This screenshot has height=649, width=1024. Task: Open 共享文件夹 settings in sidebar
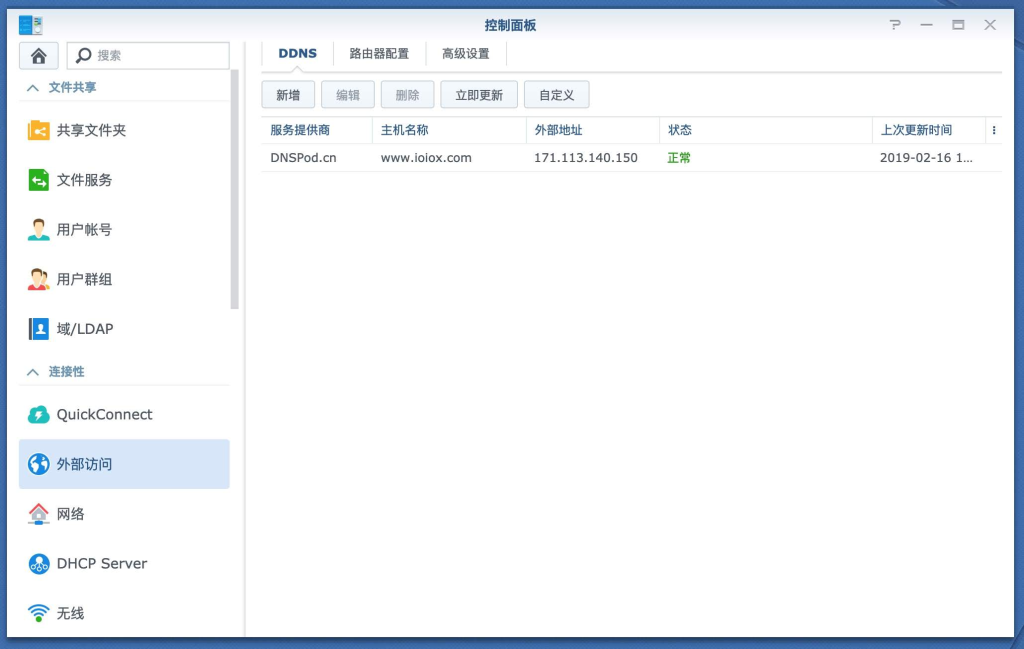coord(92,130)
